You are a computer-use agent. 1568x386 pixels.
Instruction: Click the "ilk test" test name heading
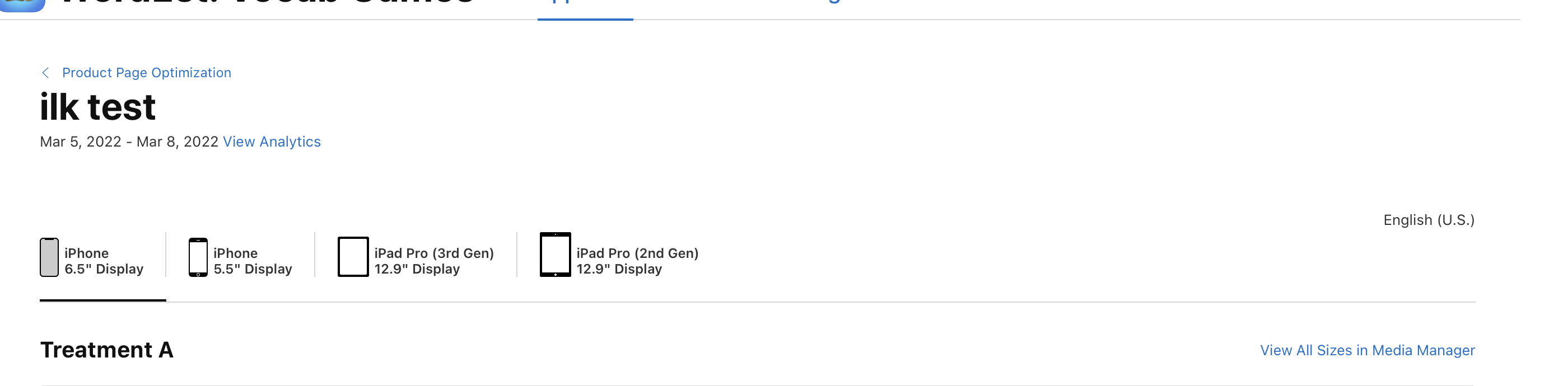[x=97, y=107]
